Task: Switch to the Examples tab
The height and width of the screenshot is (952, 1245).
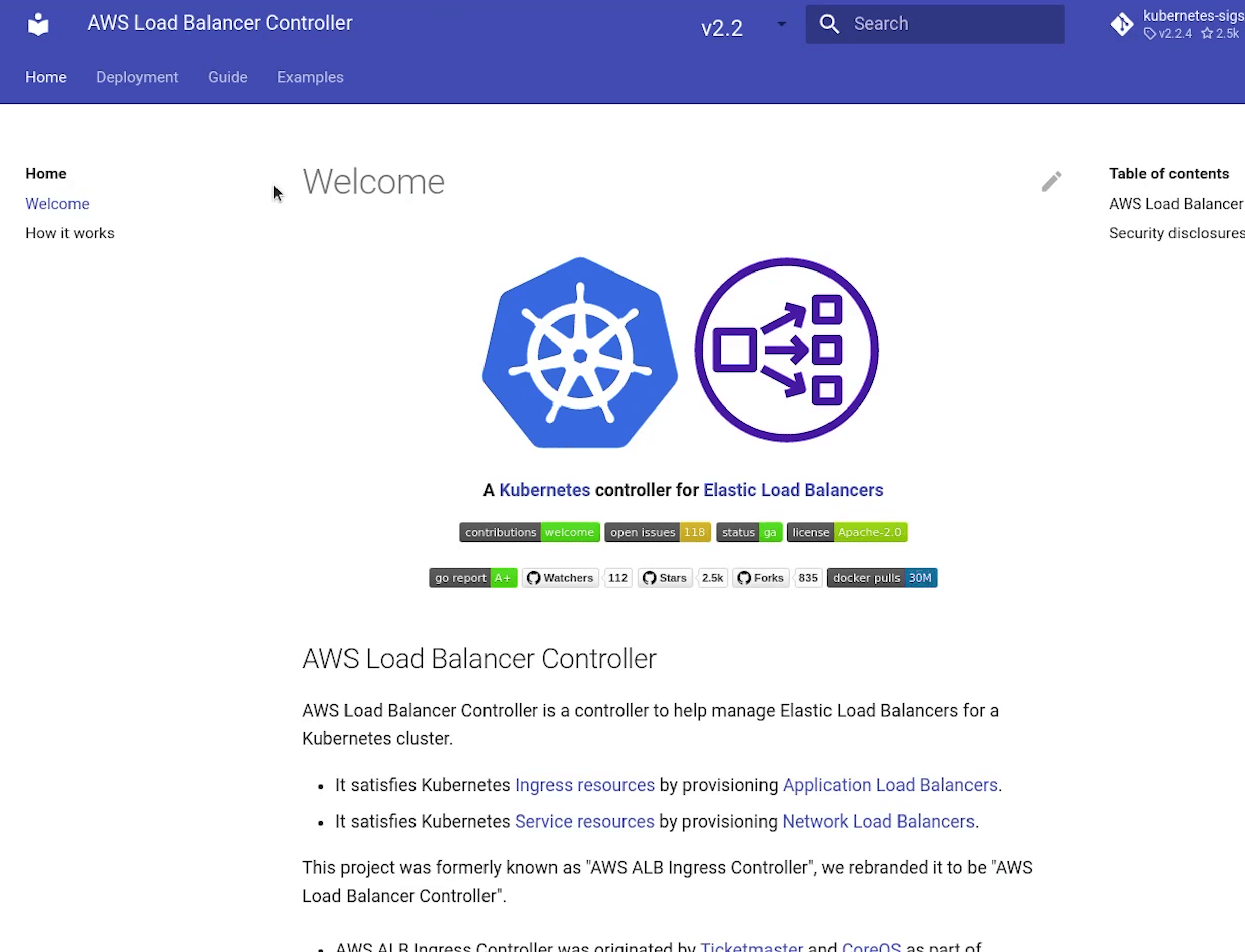Action: (310, 77)
